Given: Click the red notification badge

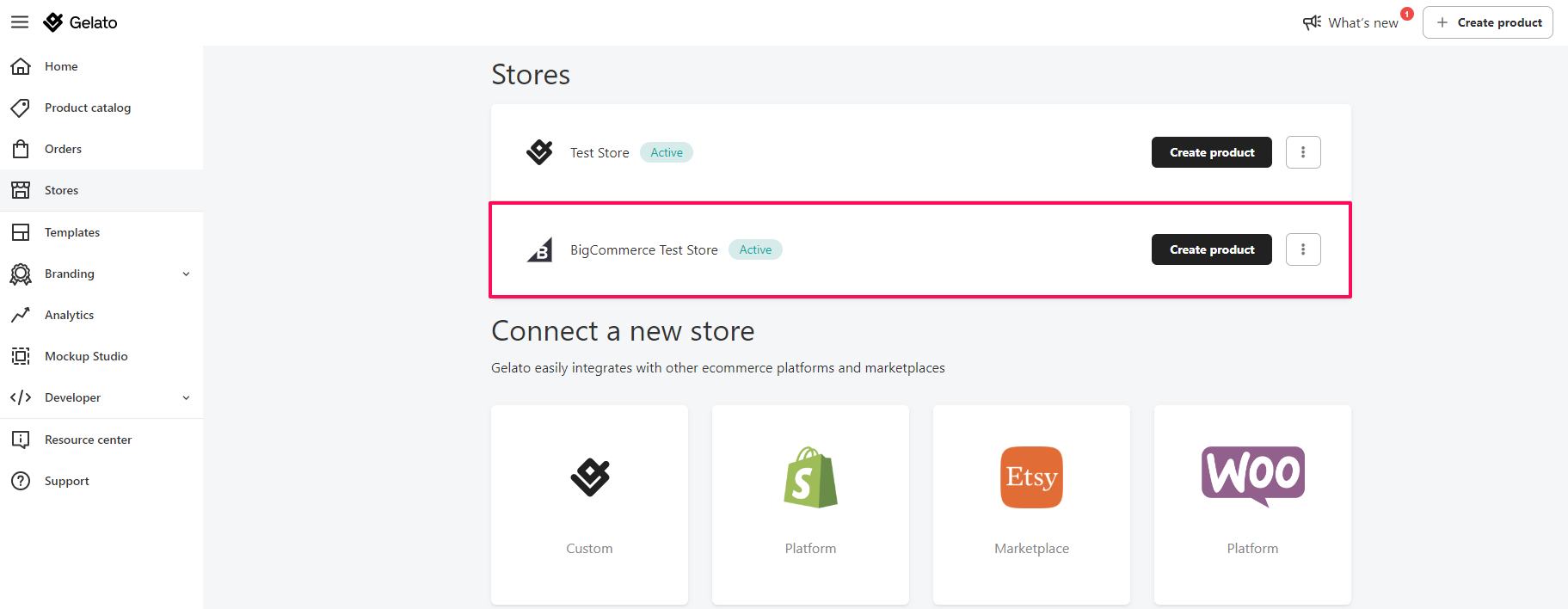Looking at the screenshot, I should point(1407,14).
